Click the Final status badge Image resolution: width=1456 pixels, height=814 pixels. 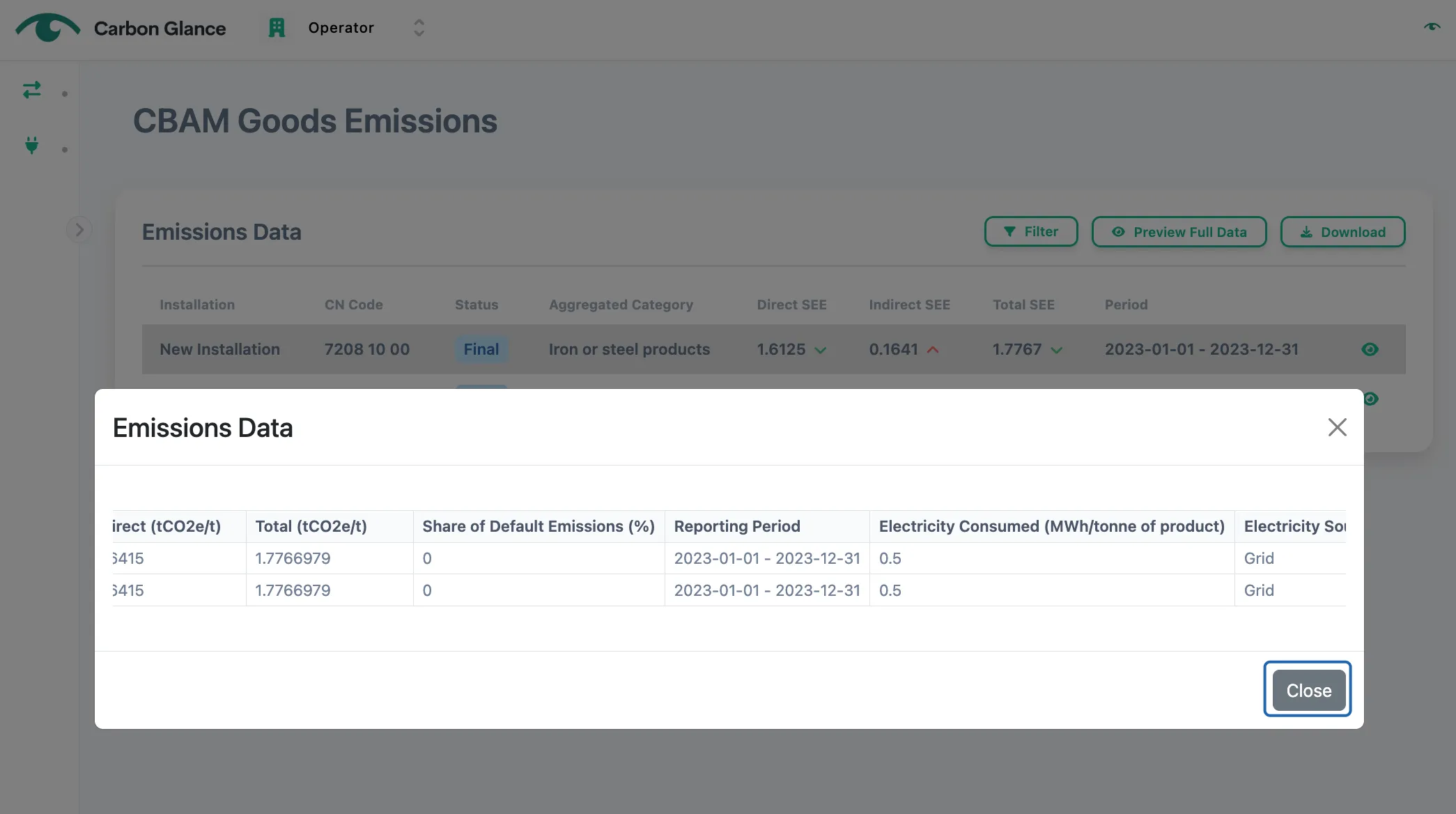tap(481, 349)
